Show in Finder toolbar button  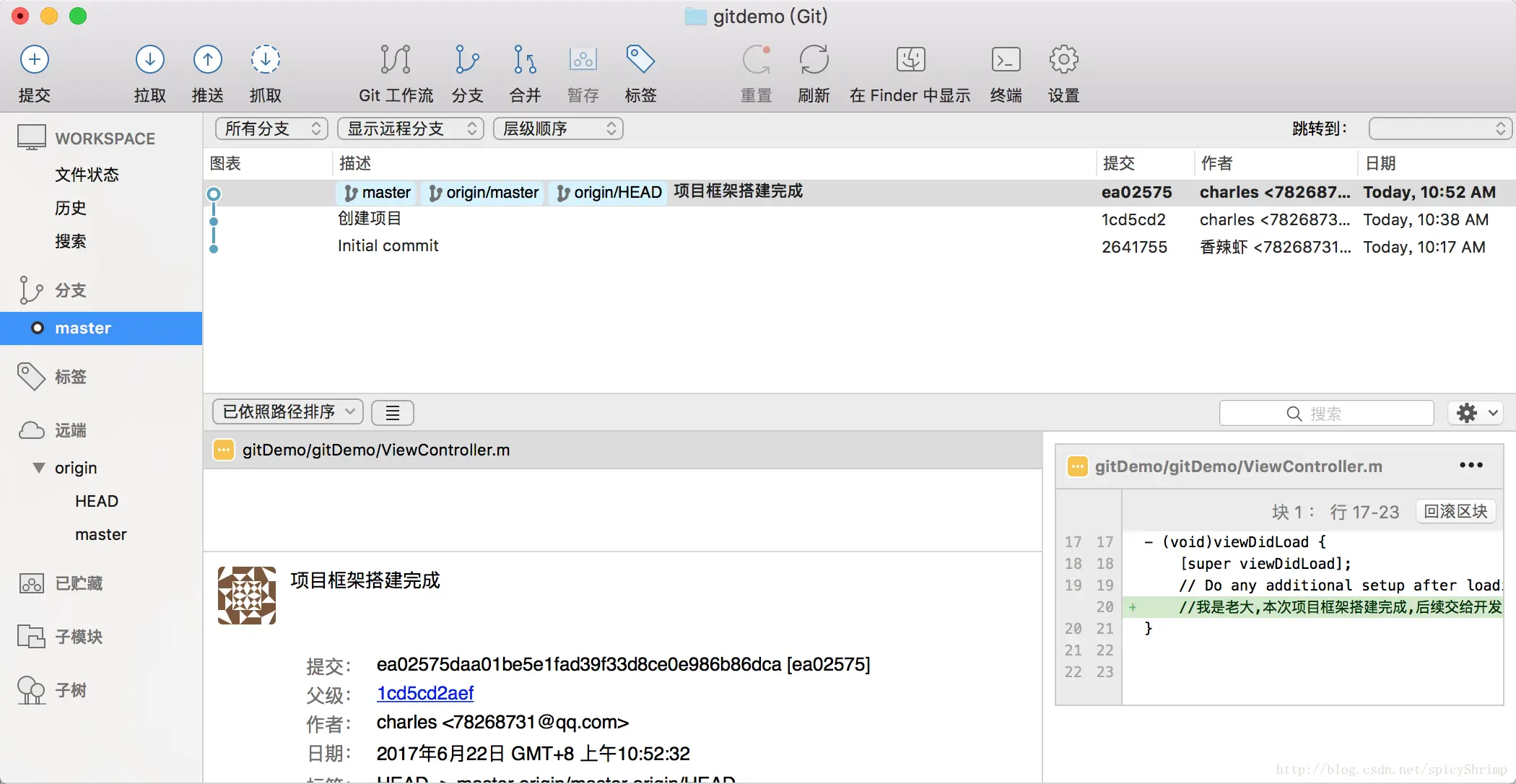click(910, 60)
